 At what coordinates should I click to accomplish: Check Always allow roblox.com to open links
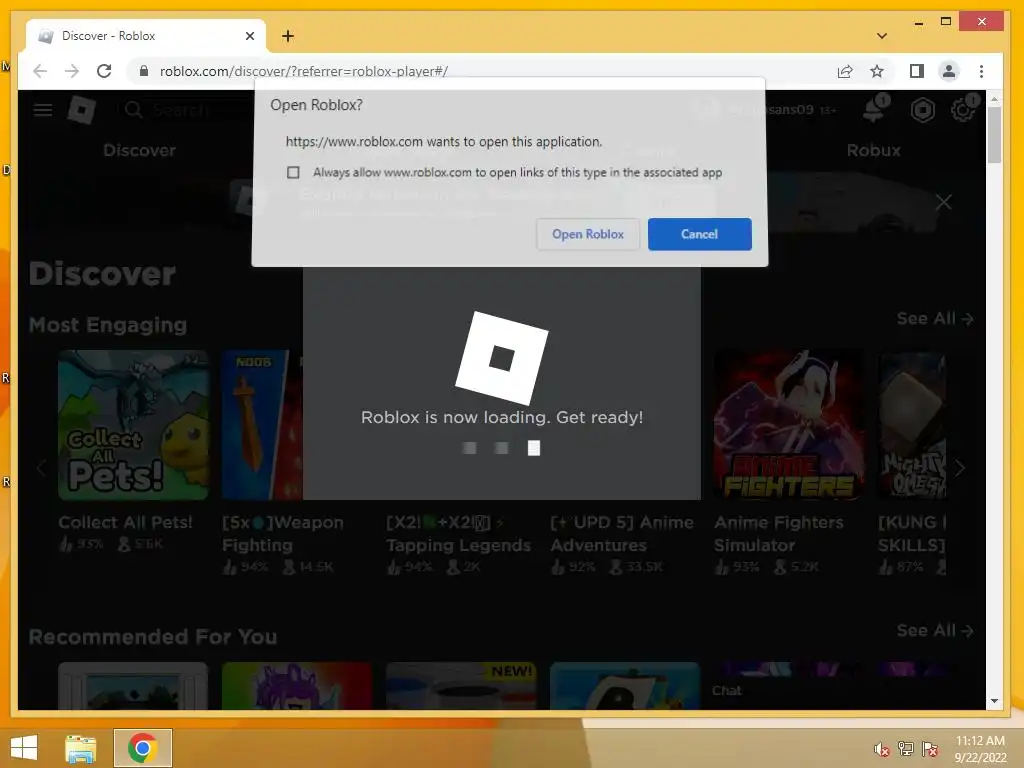[293, 172]
